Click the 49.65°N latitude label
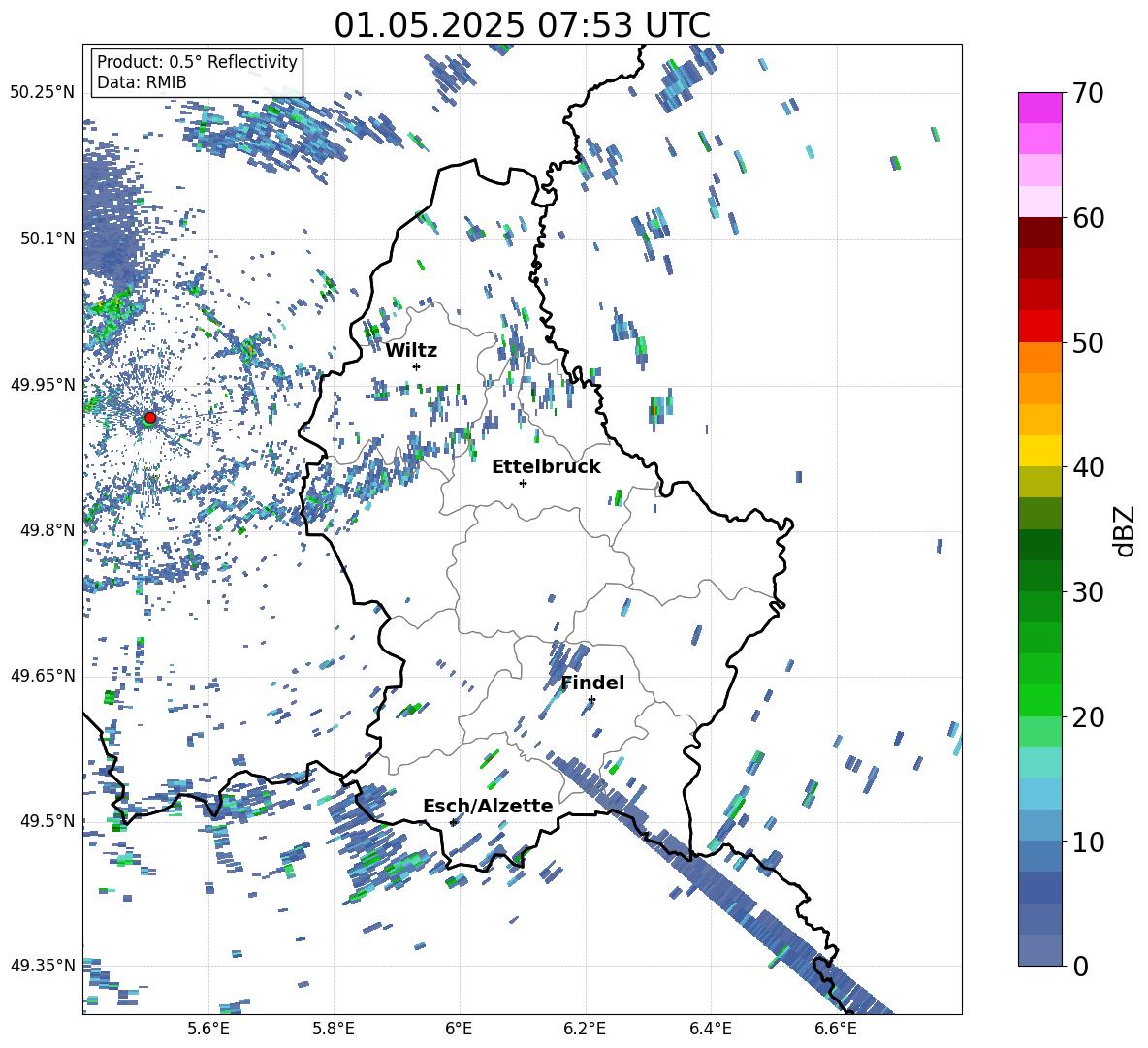This screenshot has height=1048, width=1148. pyautogui.click(x=43, y=676)
